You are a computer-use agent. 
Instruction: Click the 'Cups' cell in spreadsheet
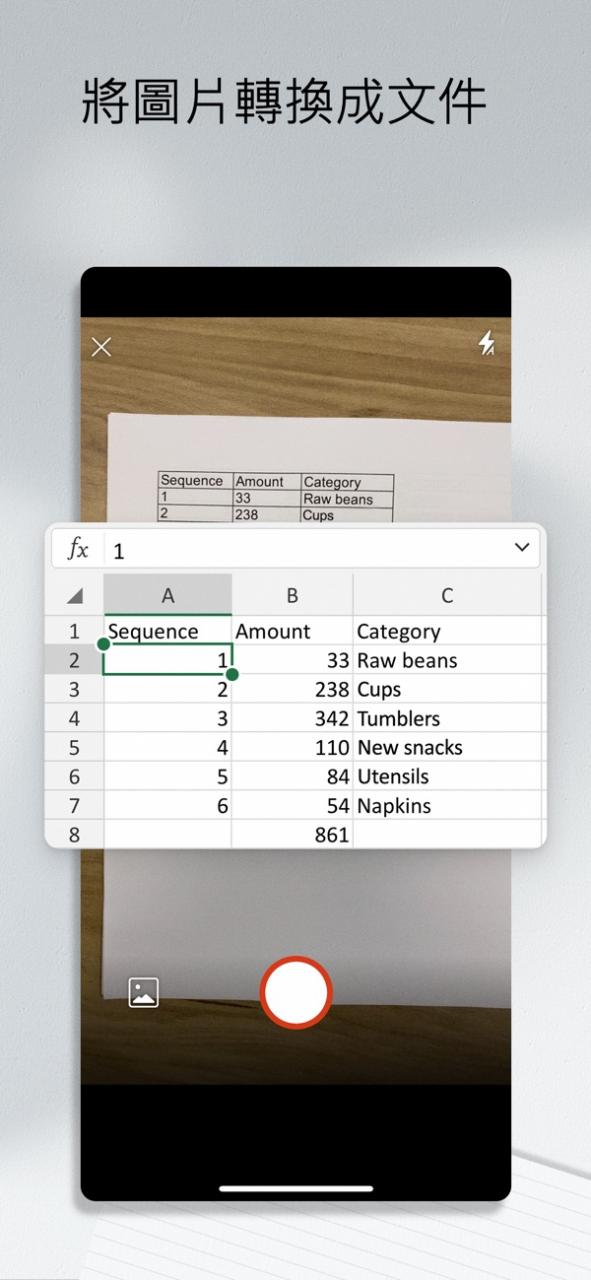pyautogui.click(x=447, y=689)
